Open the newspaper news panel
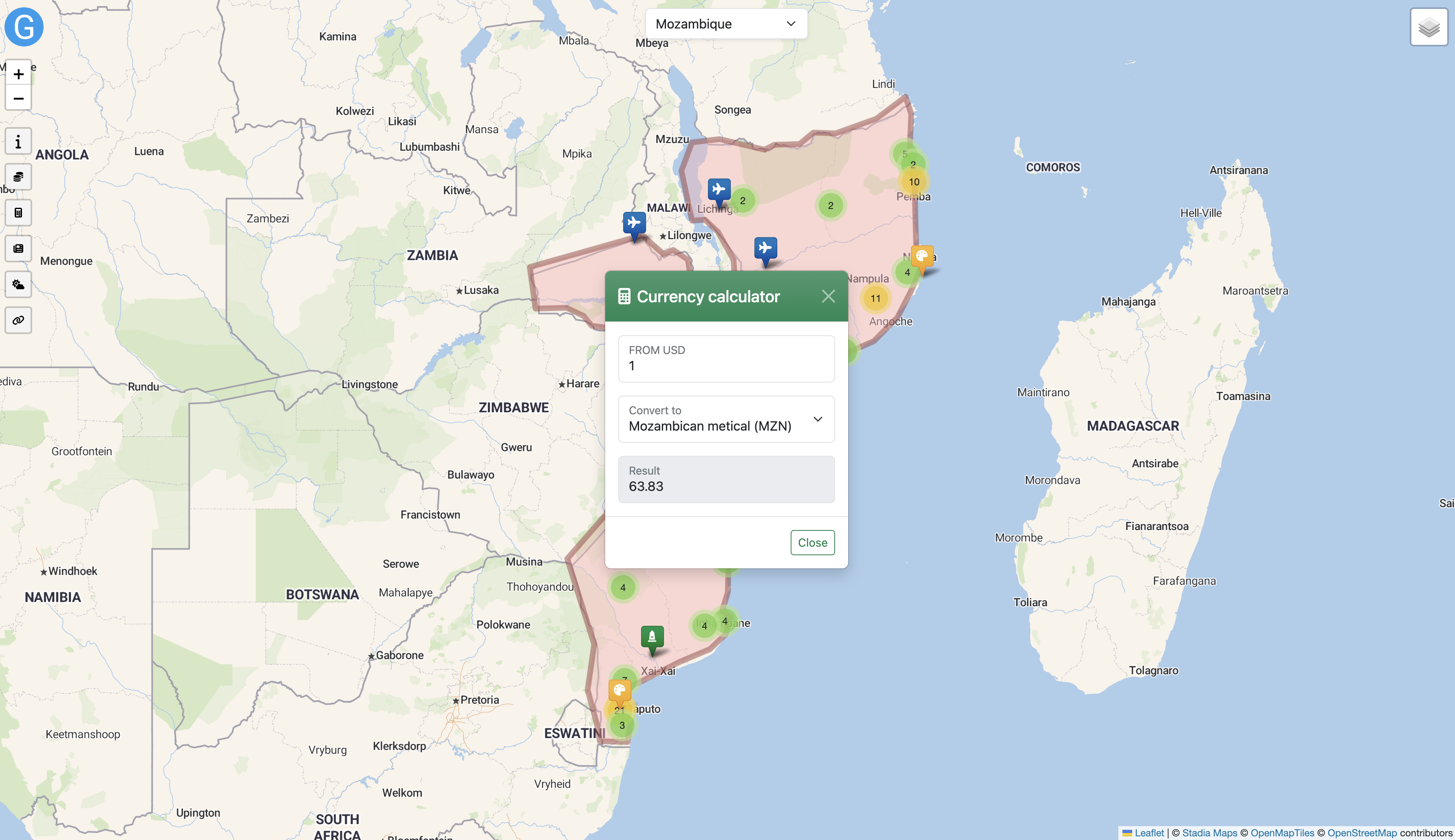1455x840 pixels. click(18, 248)
